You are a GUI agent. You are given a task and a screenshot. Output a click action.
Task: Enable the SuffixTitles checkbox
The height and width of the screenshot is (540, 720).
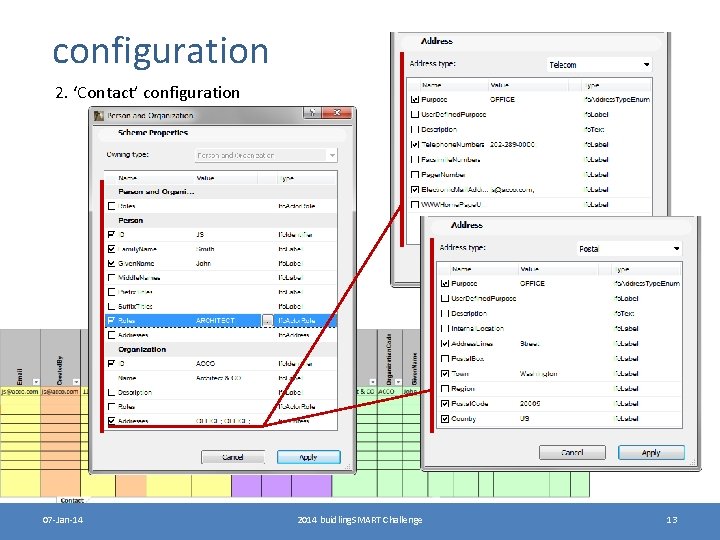[111, 306]
